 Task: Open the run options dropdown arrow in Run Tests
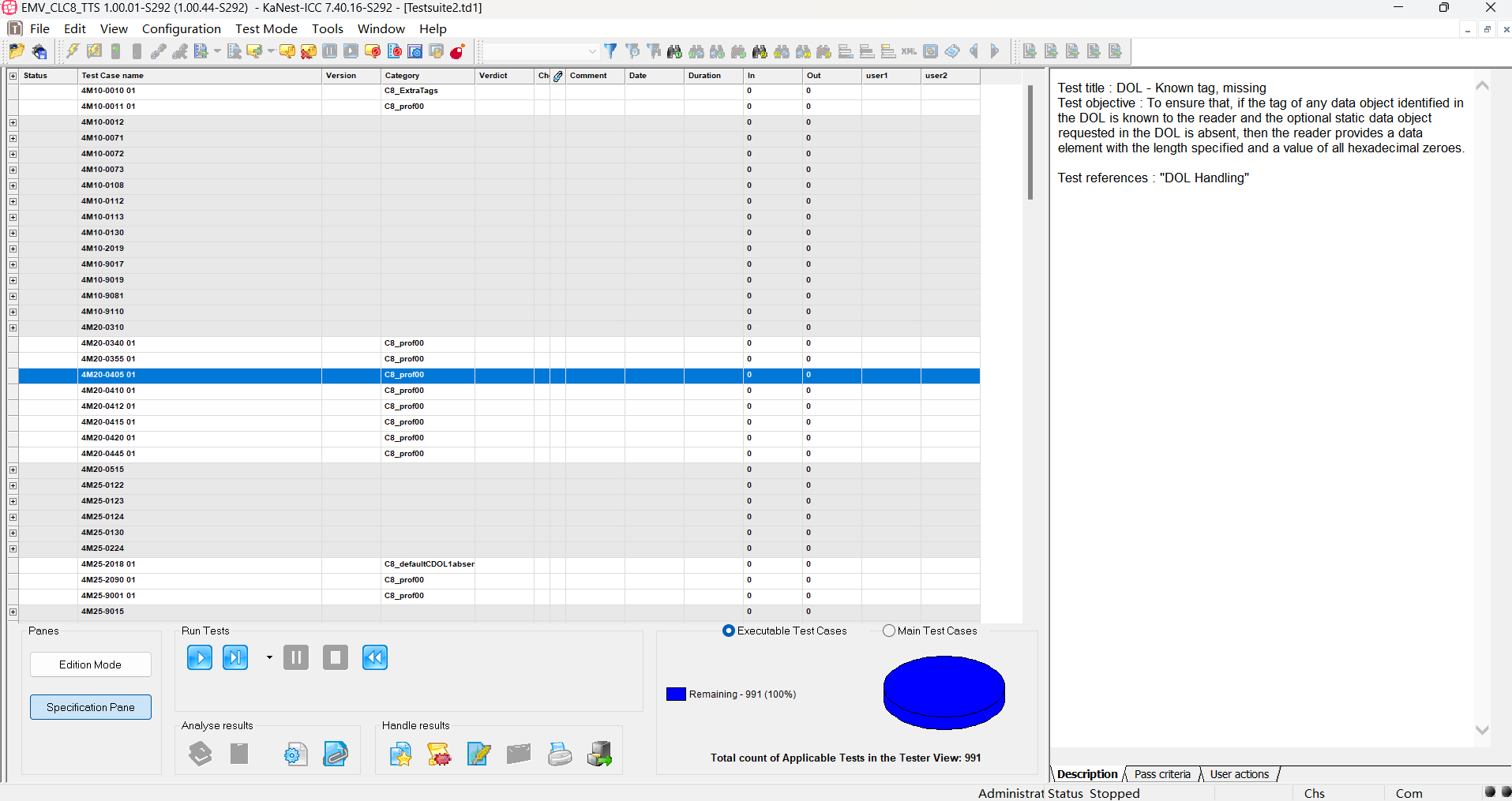point(269,657)
